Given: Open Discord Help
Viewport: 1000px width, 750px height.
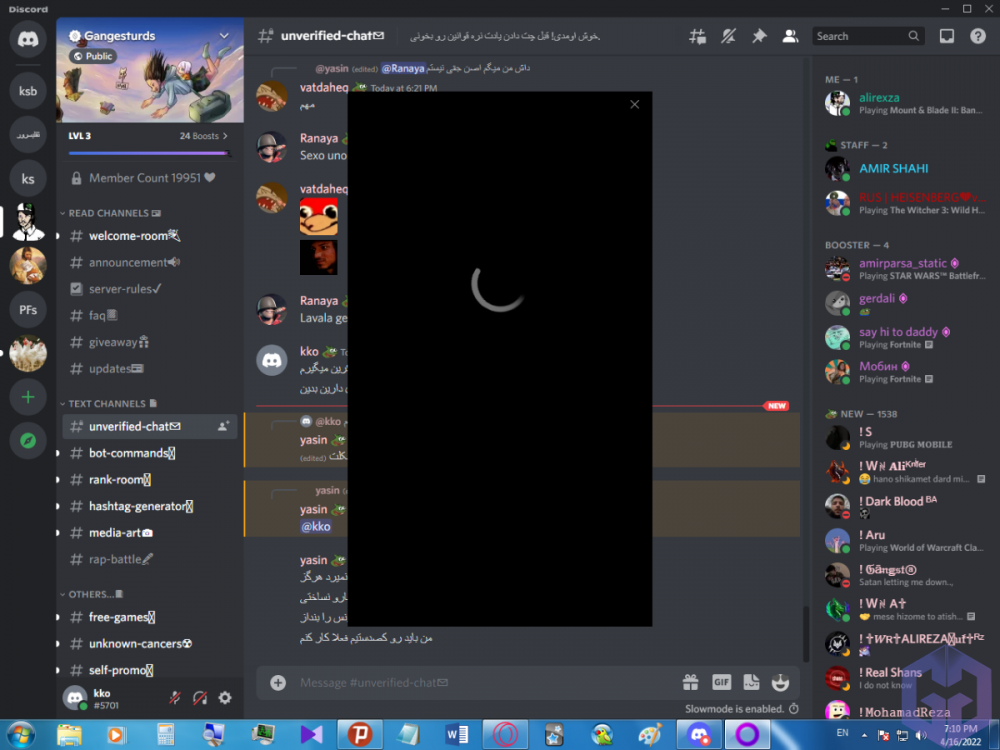Looking at the screenshot, I should [978, 36].
